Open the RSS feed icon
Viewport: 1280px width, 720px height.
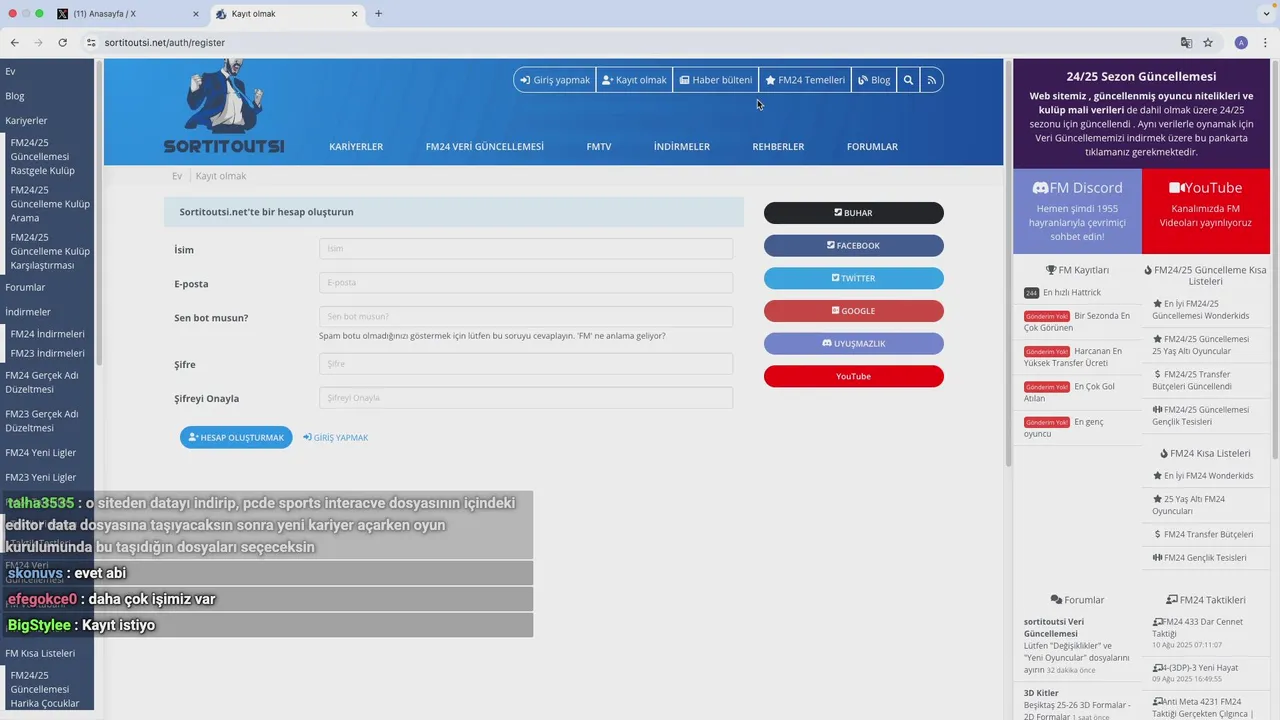[931, 80]
